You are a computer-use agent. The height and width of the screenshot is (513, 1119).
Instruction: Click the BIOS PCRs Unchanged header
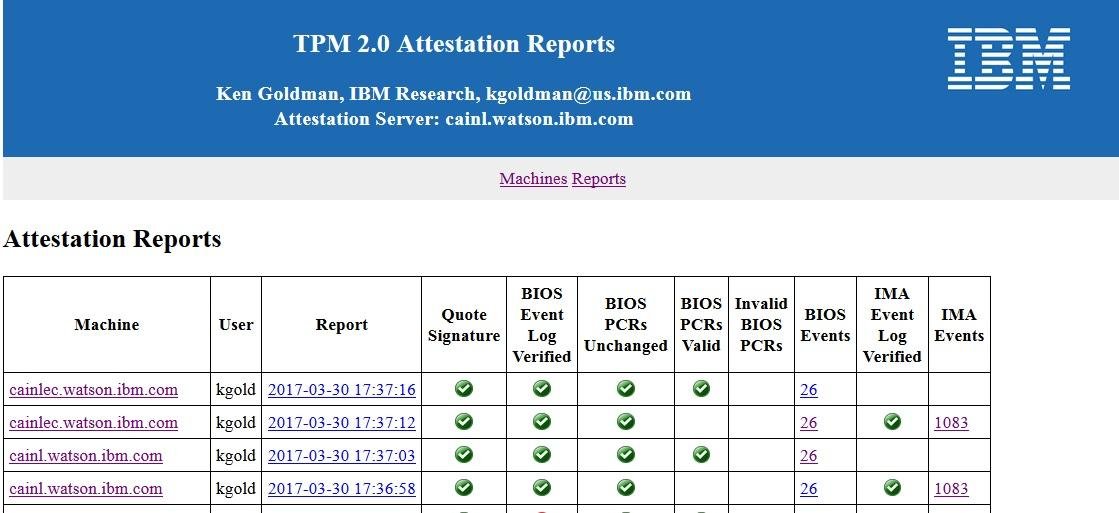point(626,325)
